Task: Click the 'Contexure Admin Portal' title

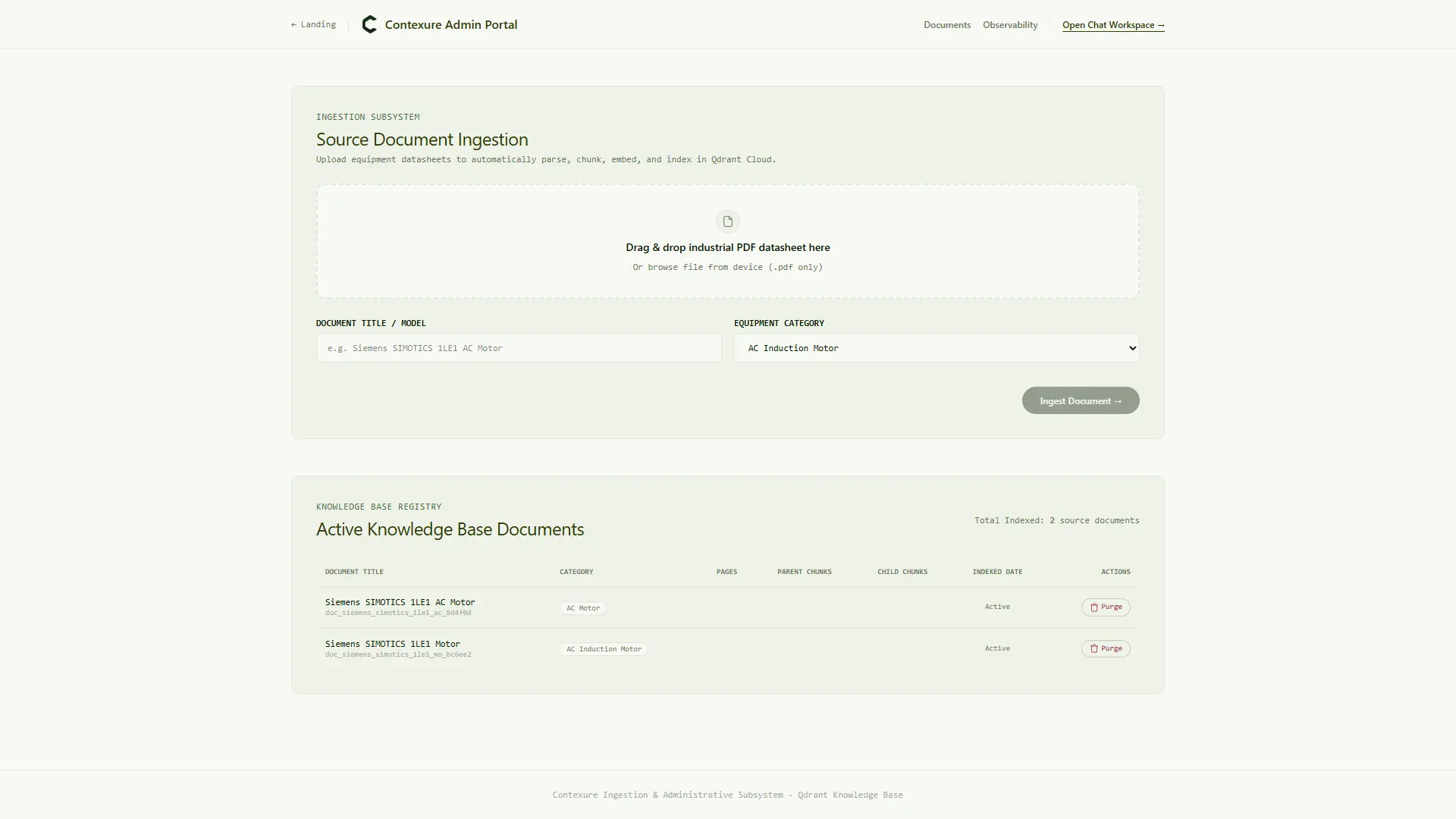Action: [x=451, y=24]
